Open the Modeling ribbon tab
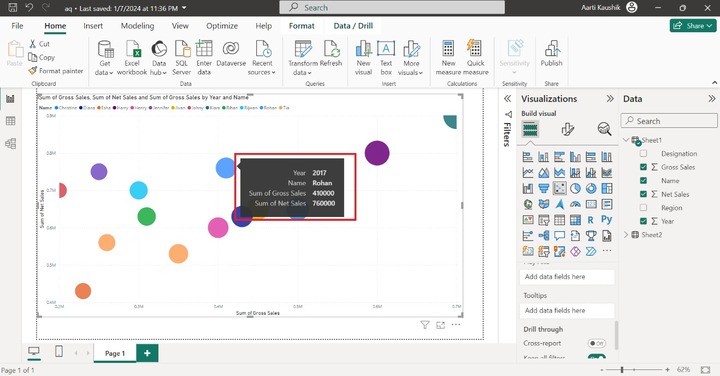Image resolution: width=720 pixels, height=376 pixels. click(137, 26)
